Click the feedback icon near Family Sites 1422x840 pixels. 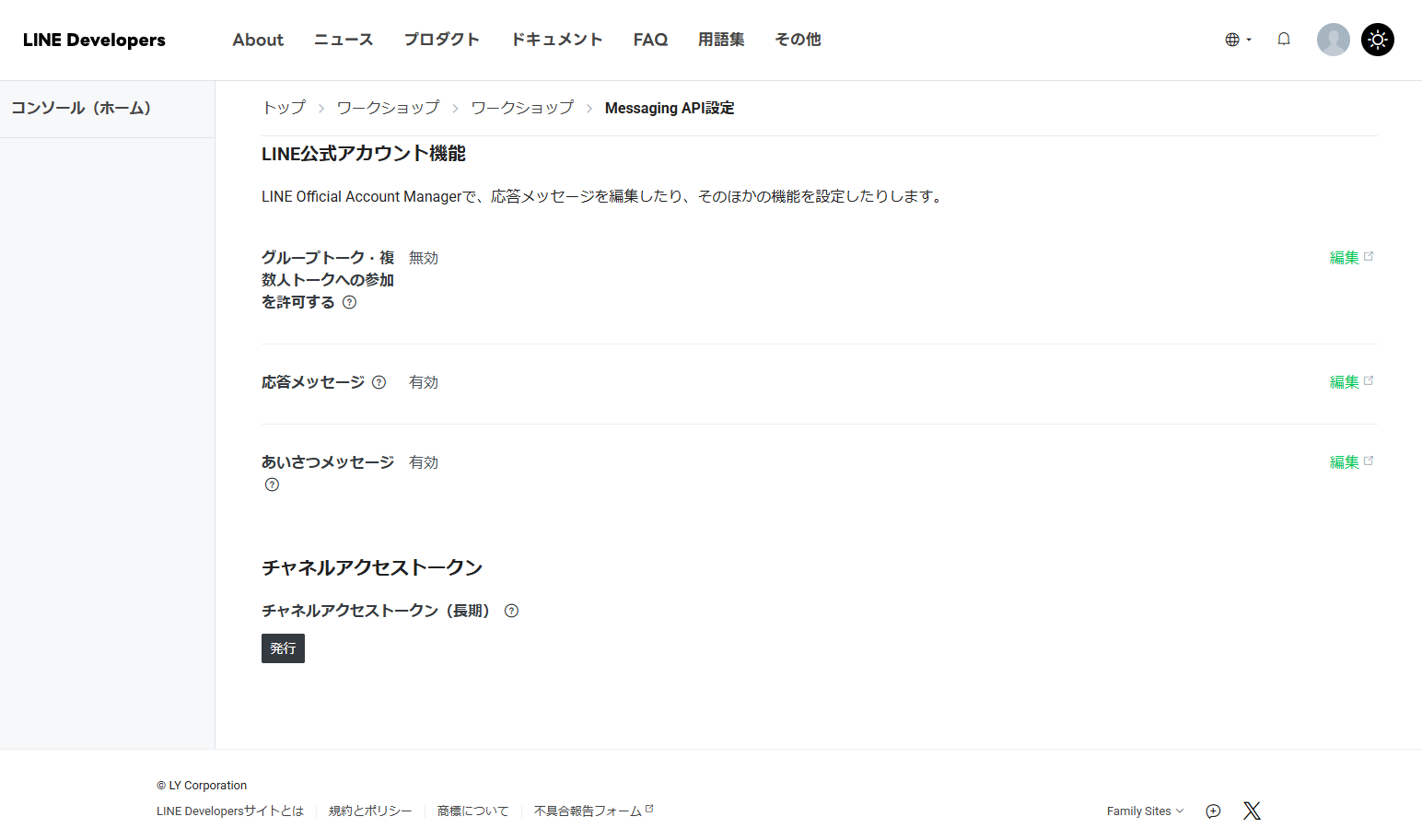[x=1212, y=811]
